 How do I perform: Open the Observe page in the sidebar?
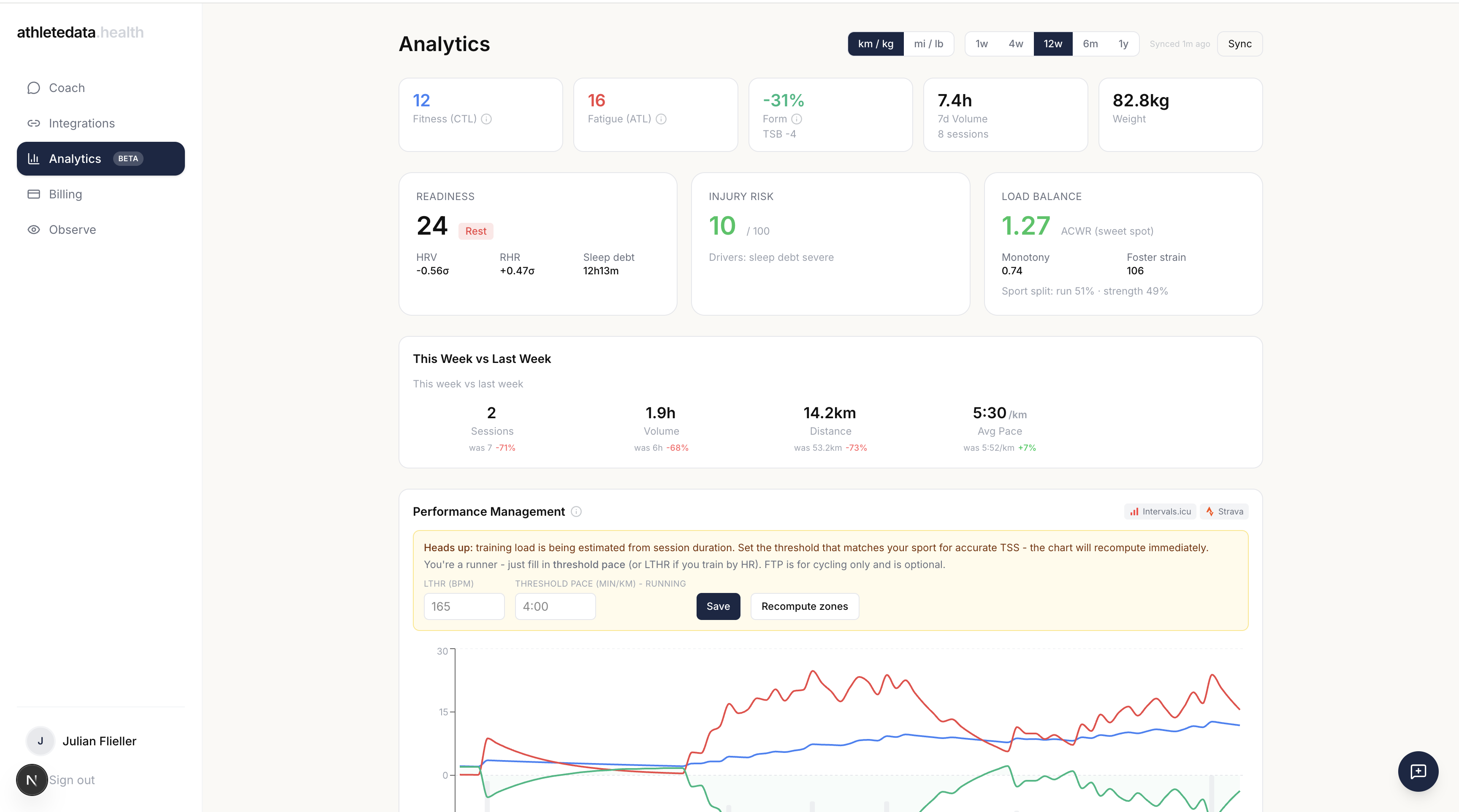click(x=73, y=230)
